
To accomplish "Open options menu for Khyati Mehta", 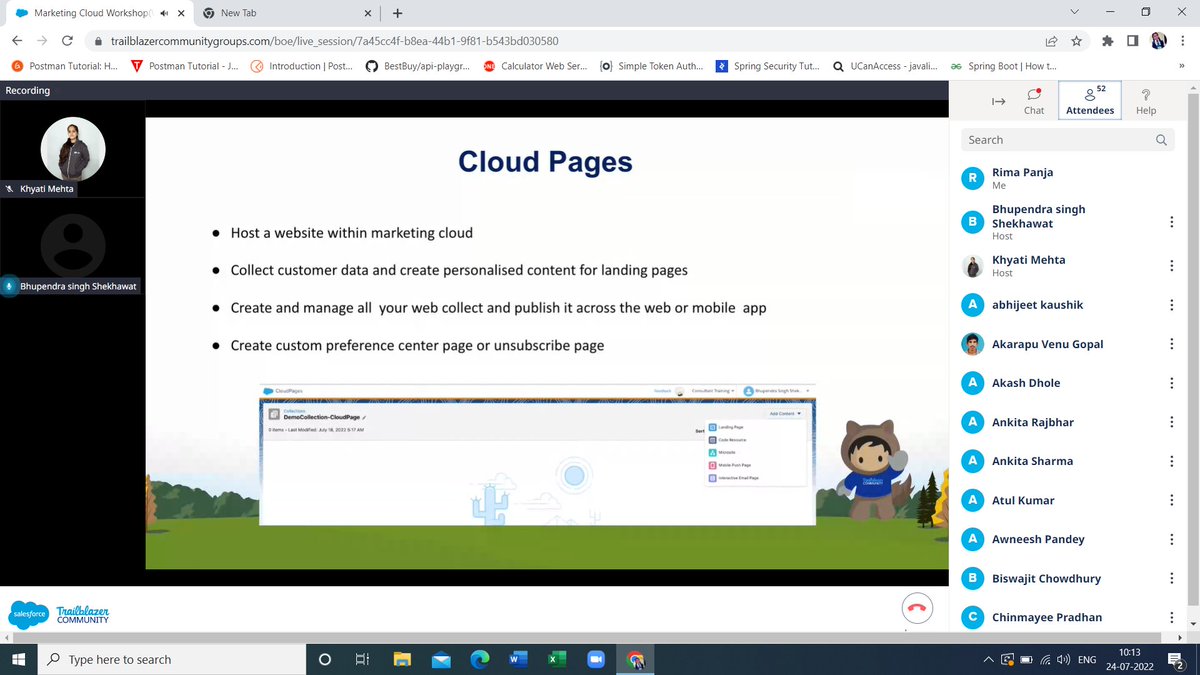I will point(1171,266).
